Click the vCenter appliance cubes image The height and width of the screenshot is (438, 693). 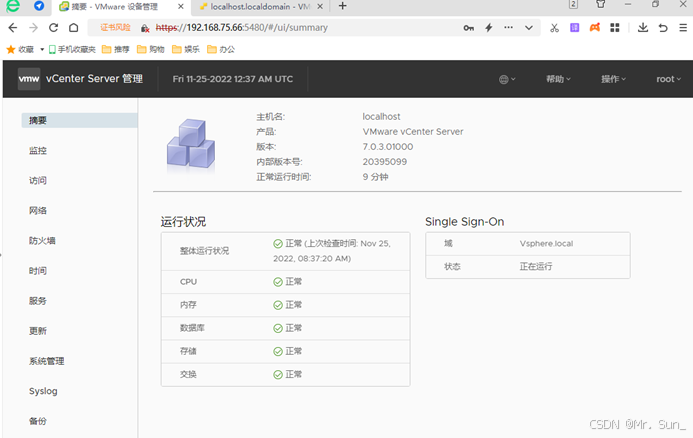[190, 144]
